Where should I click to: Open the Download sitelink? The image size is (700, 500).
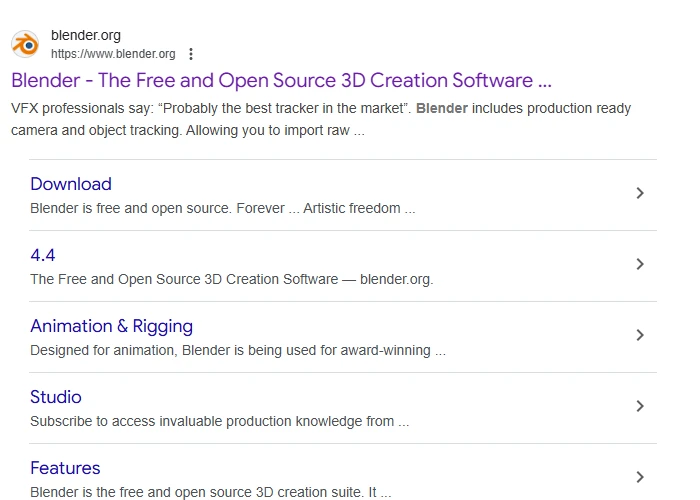tap(71, 184)
